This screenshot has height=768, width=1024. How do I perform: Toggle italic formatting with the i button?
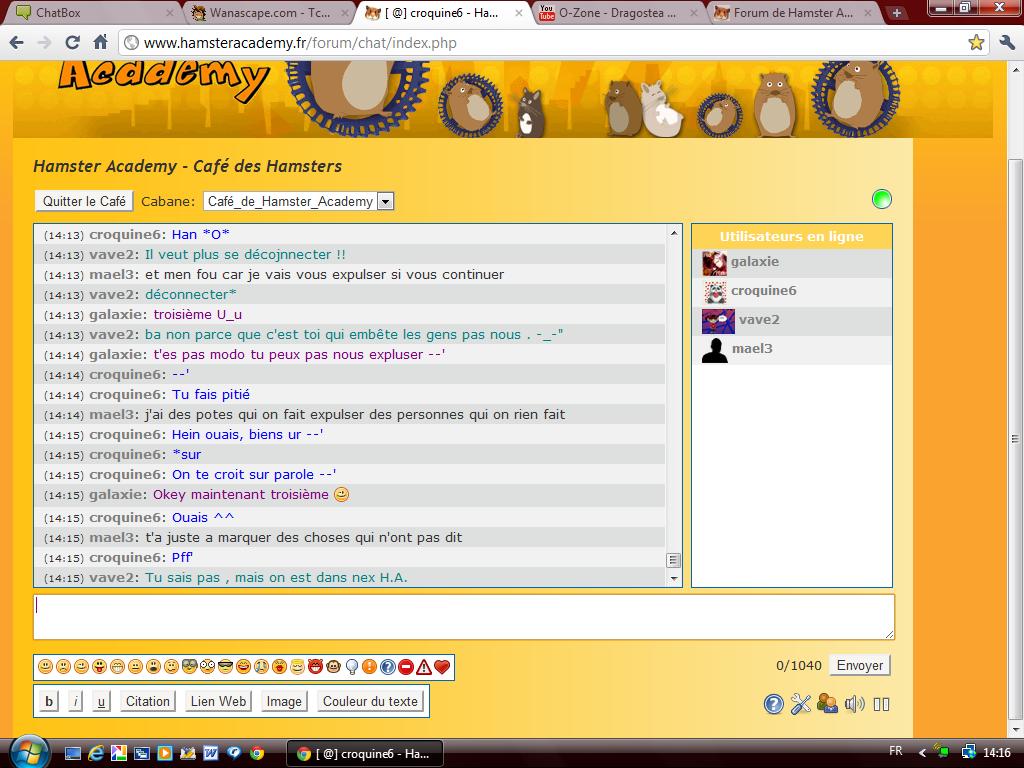tap(76, 701)
